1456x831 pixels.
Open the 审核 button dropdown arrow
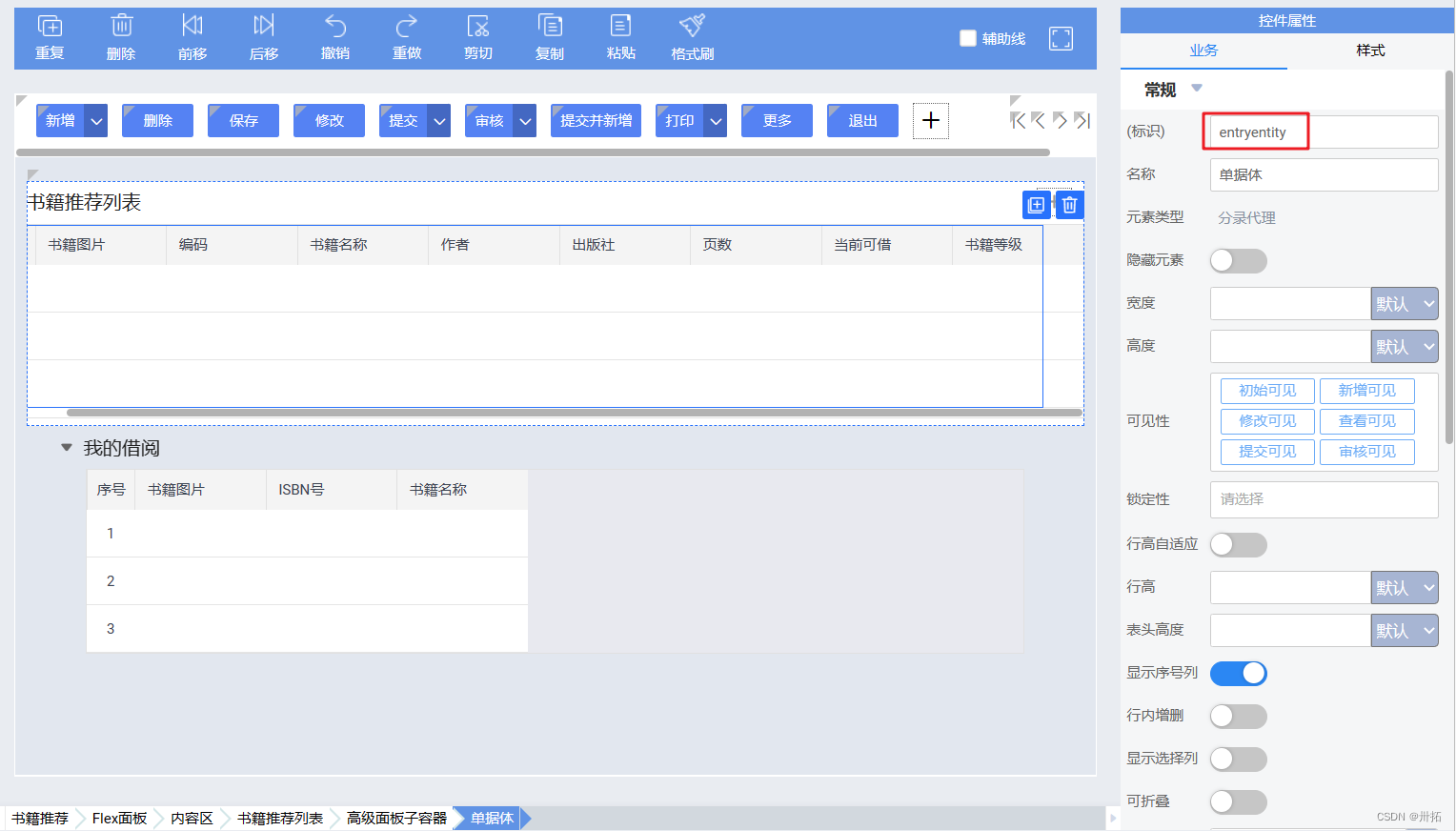pyautogui.click(x=525, y=121)
